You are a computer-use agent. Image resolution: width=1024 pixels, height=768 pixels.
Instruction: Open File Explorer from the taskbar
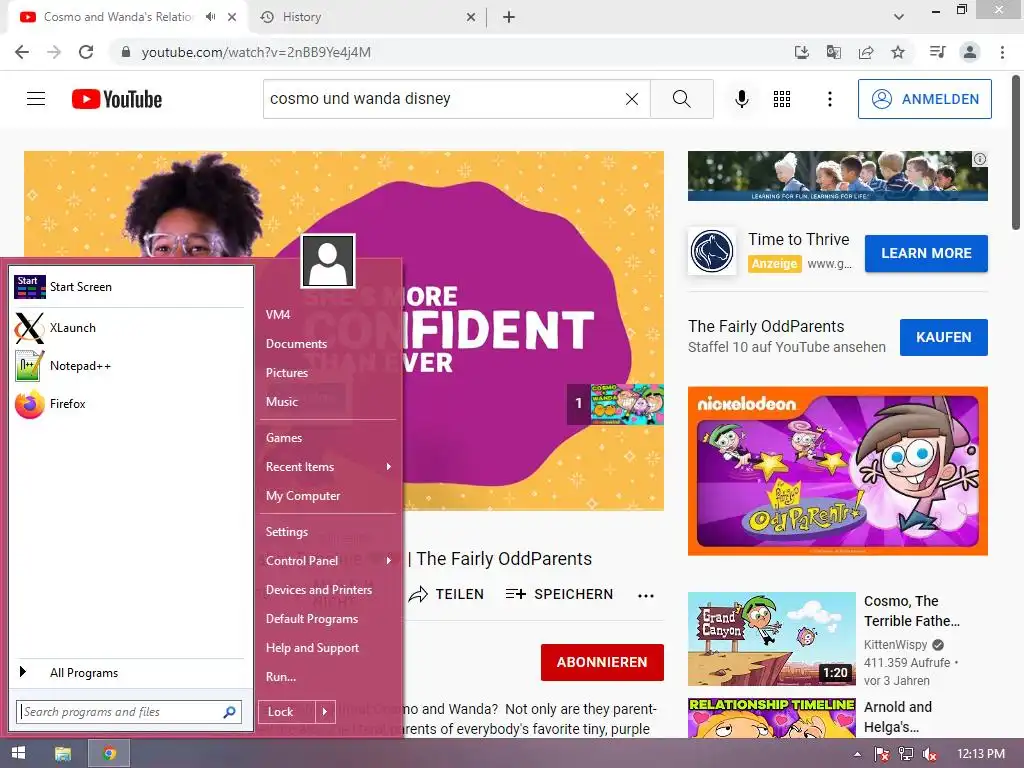(x=63, y=754)
